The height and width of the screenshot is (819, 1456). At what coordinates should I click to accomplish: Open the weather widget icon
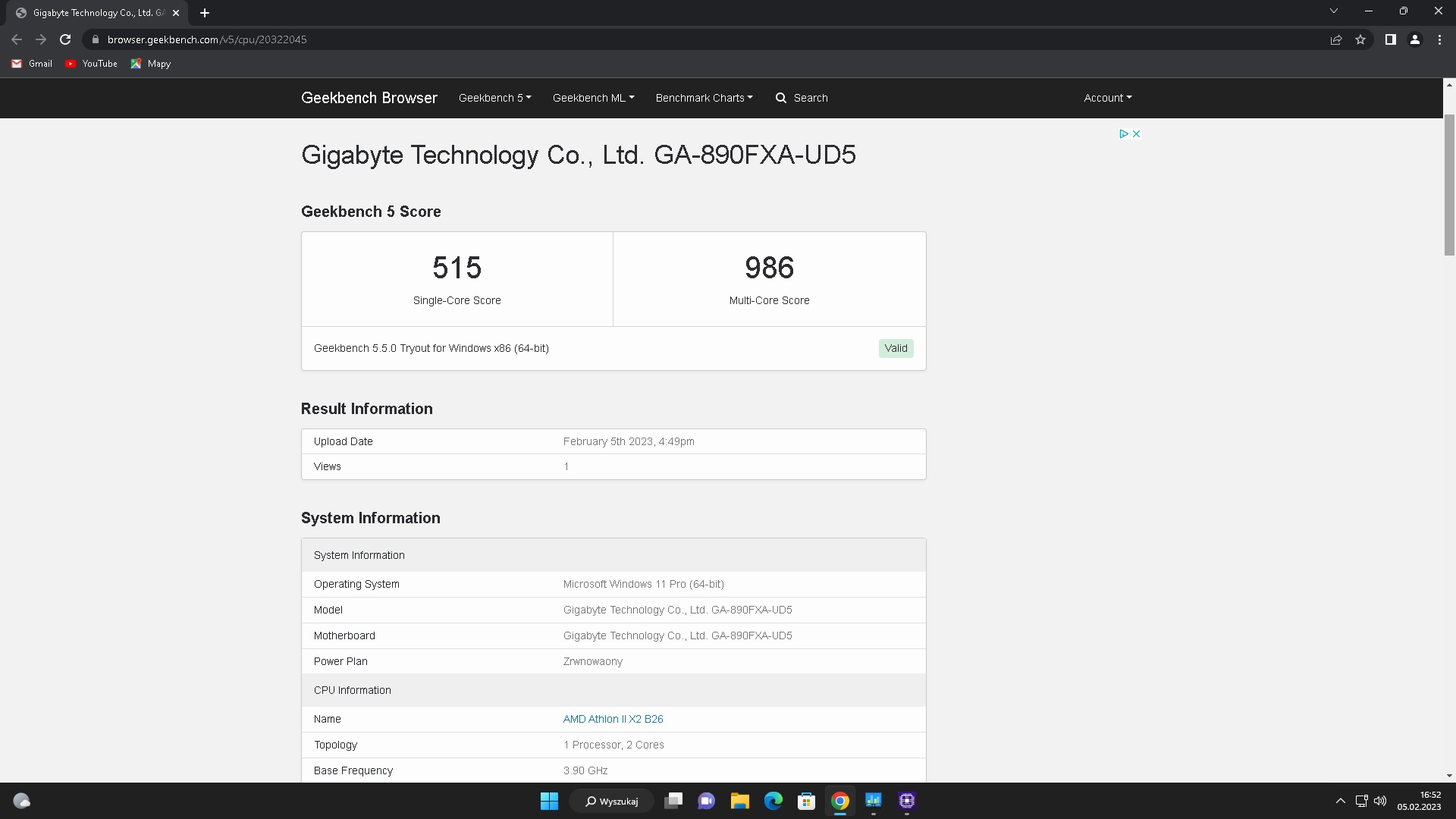point(22,801)
